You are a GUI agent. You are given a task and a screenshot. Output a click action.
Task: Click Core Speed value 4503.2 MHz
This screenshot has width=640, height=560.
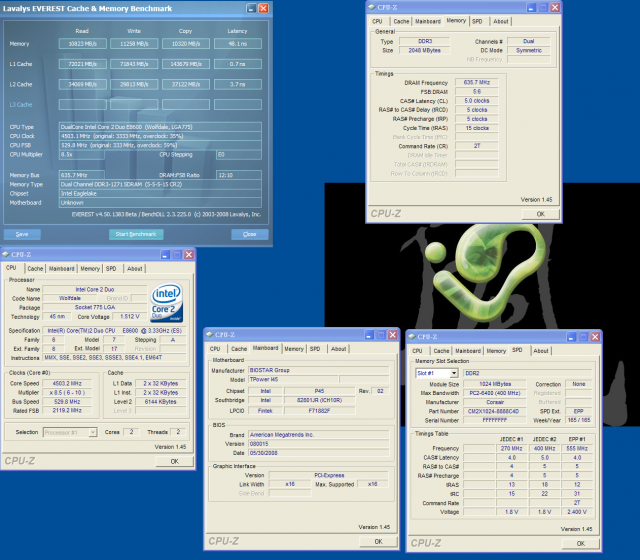[x=67, y=384]
